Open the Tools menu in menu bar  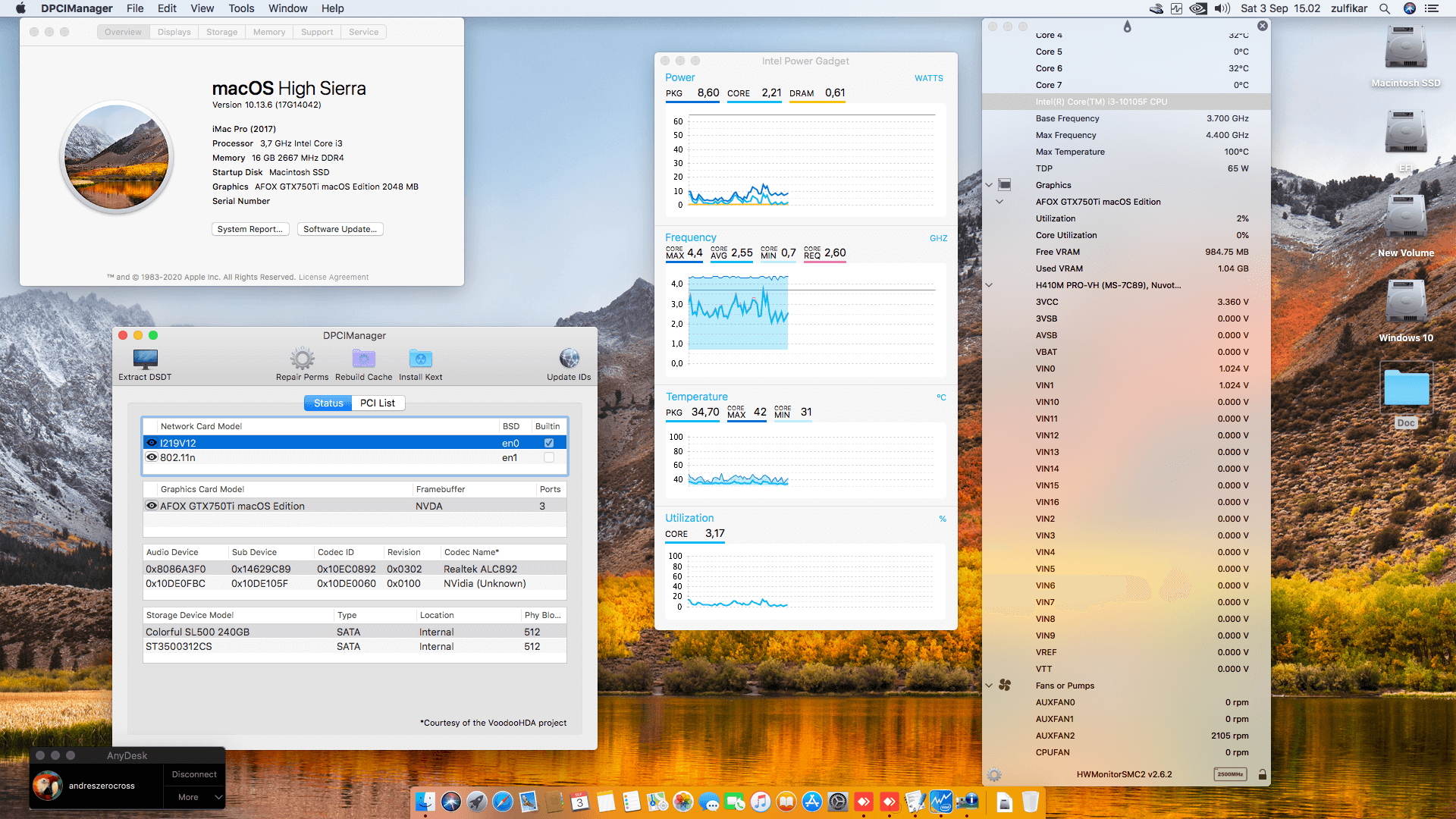pyautogui.click(x=241, y=8)
